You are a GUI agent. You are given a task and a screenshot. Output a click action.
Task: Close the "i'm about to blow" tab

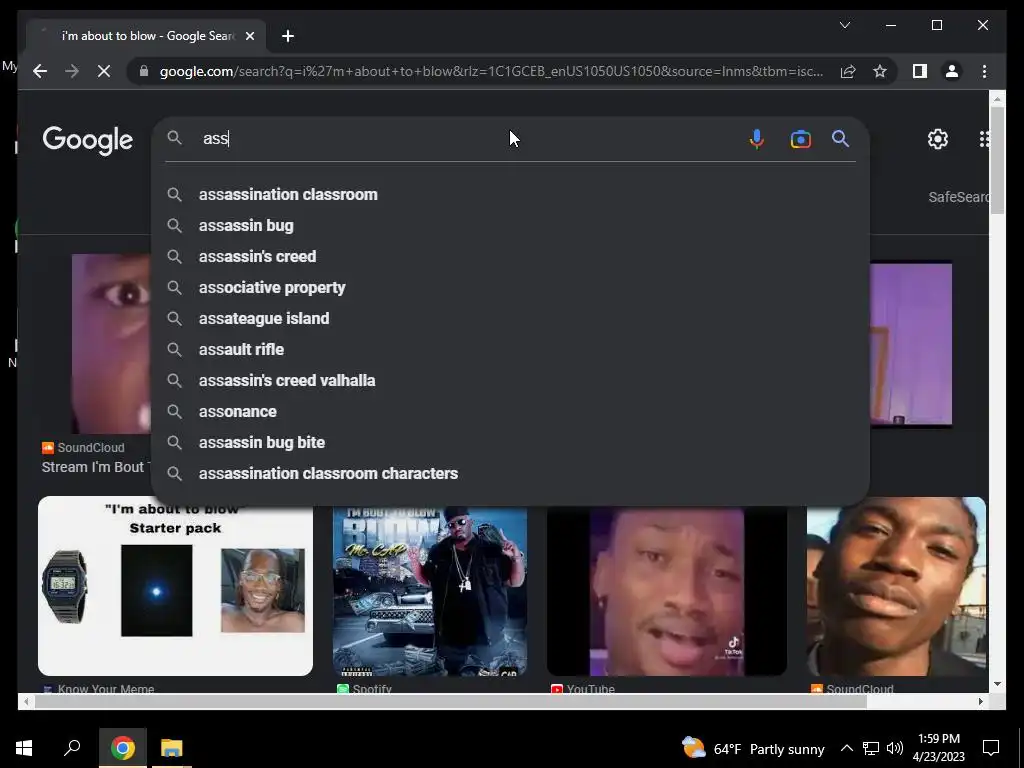click(249, 36)
